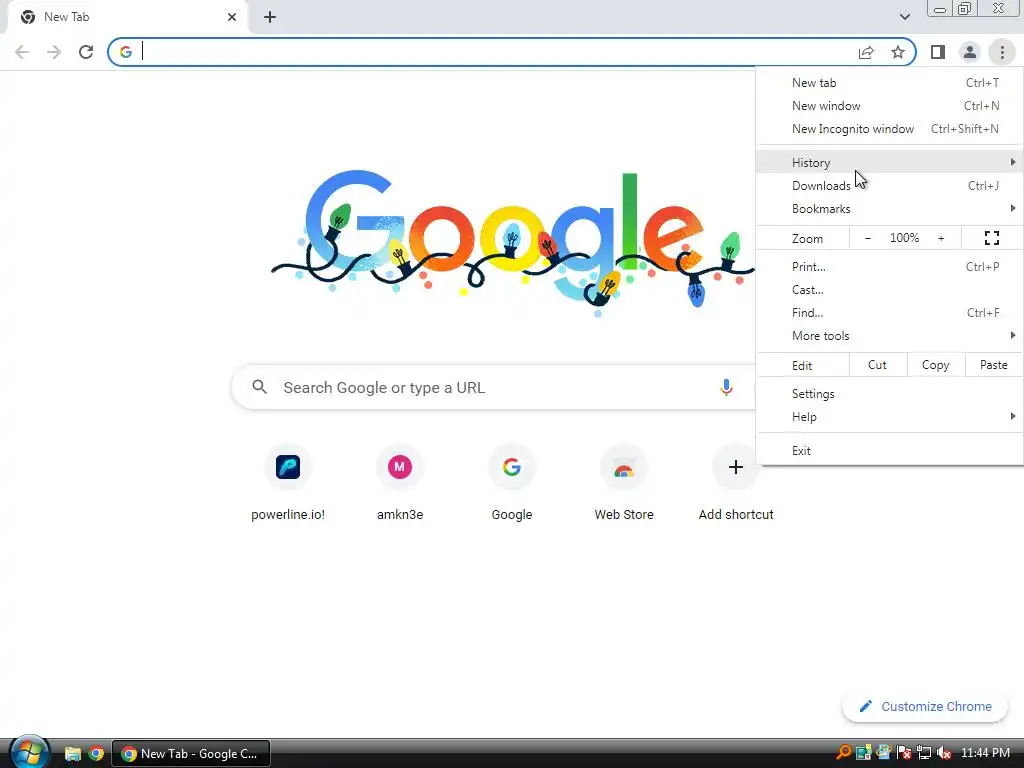Image resolution: width=1024 pixels, height=768 pixels.
Task: Open the profile avatar button
Action: pyautogui.click(x=970, y=52)
